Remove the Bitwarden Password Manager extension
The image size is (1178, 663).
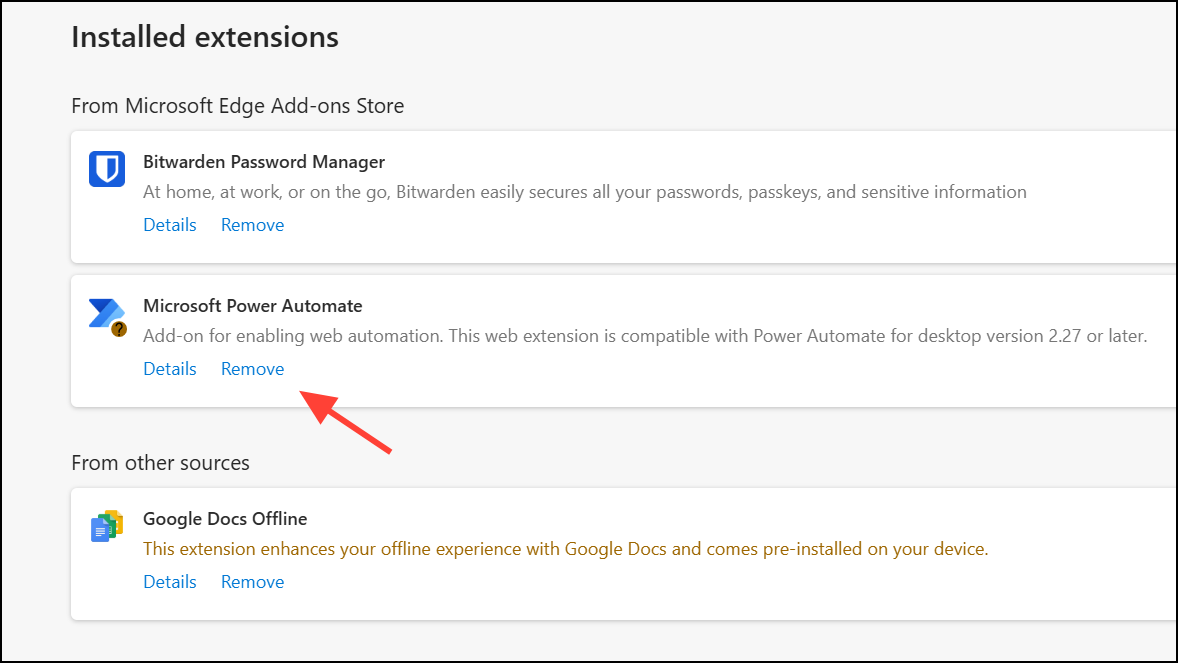click(252, 224)
